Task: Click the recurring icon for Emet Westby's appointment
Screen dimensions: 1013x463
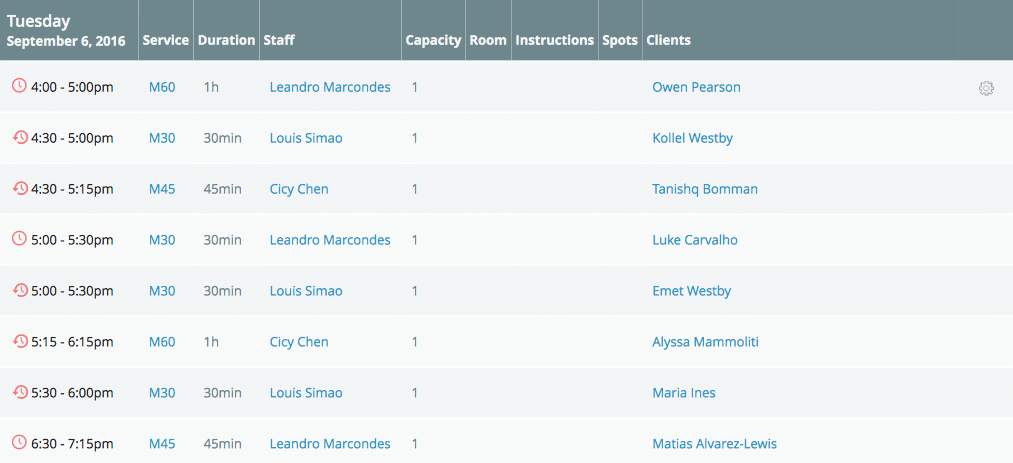Action: [20, 290]
